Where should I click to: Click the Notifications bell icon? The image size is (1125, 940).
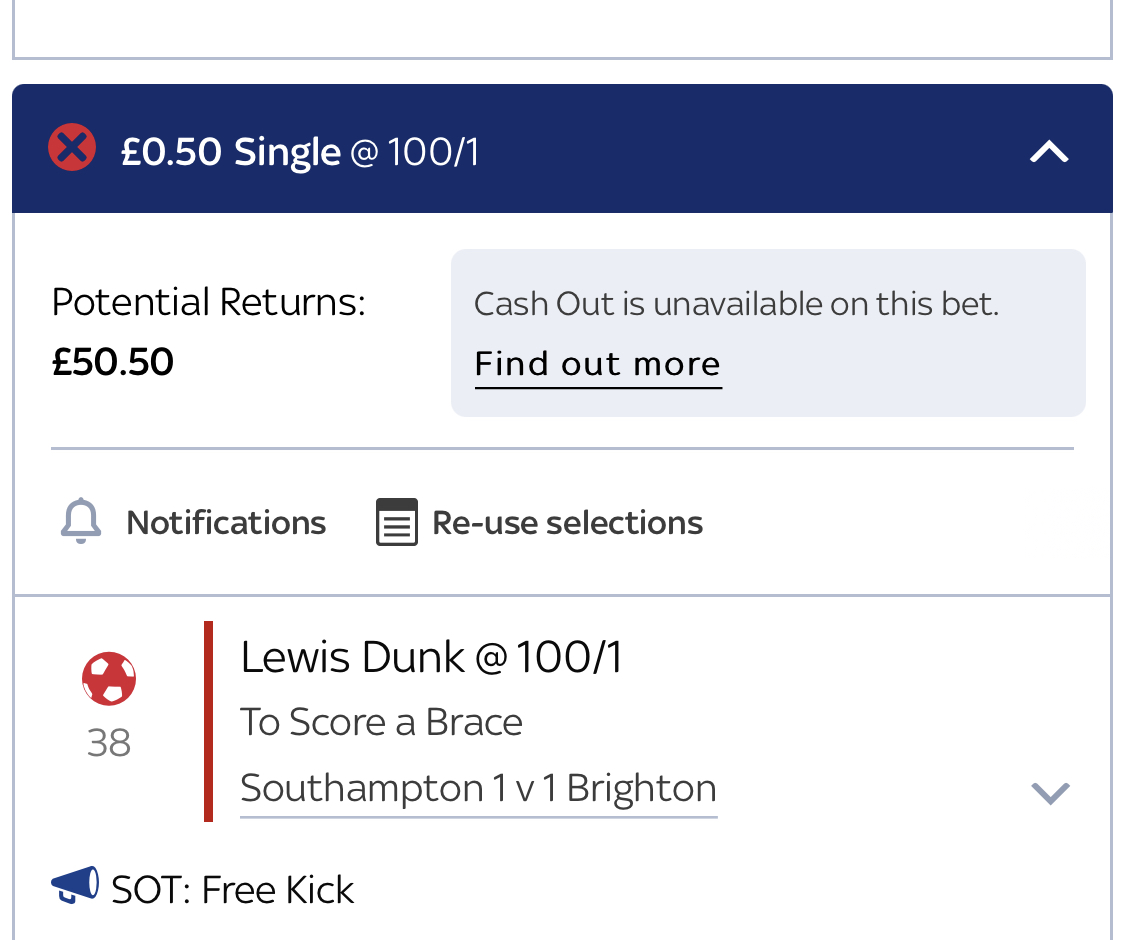[80, 521]
